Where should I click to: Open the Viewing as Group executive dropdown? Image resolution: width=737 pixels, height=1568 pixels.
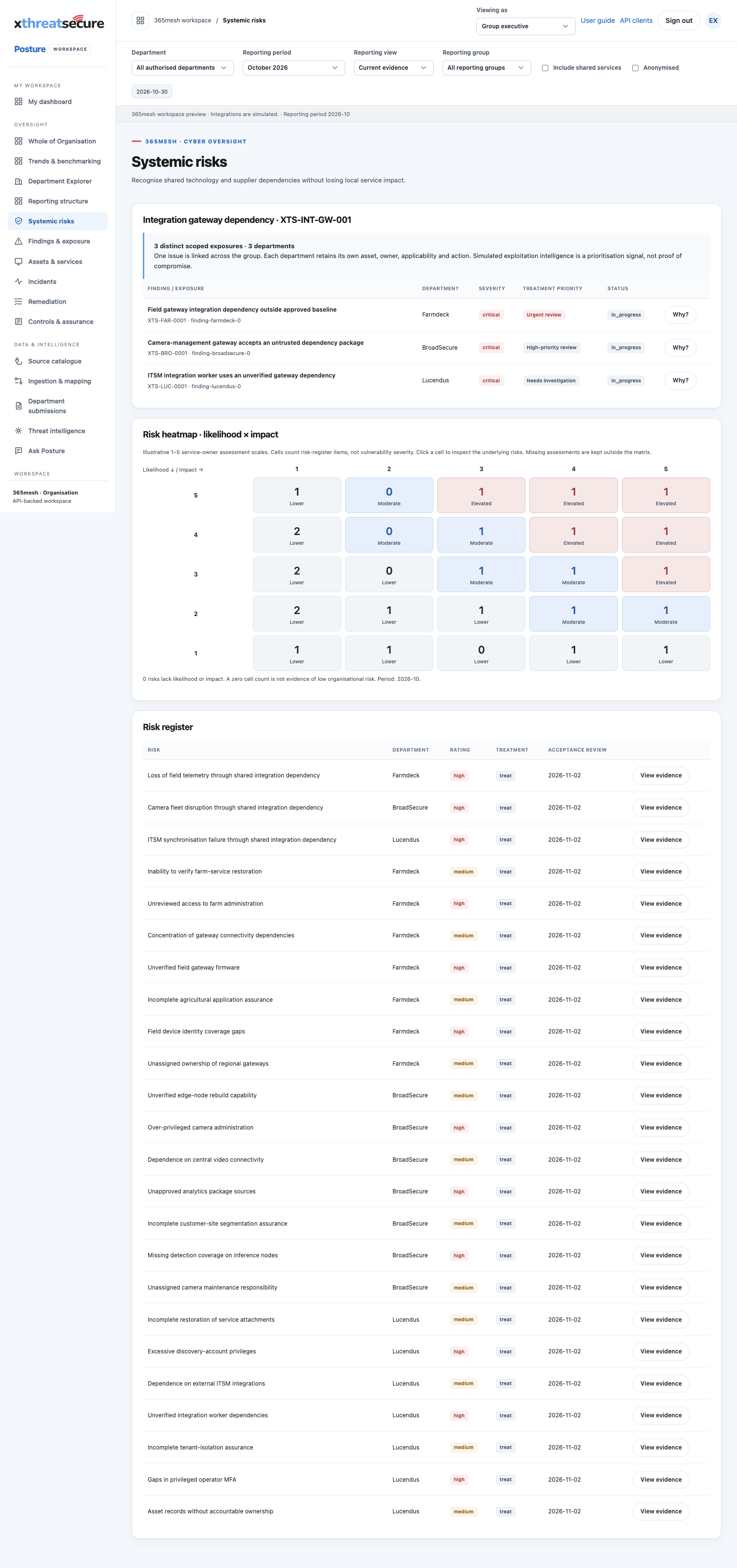pos(525,26)
